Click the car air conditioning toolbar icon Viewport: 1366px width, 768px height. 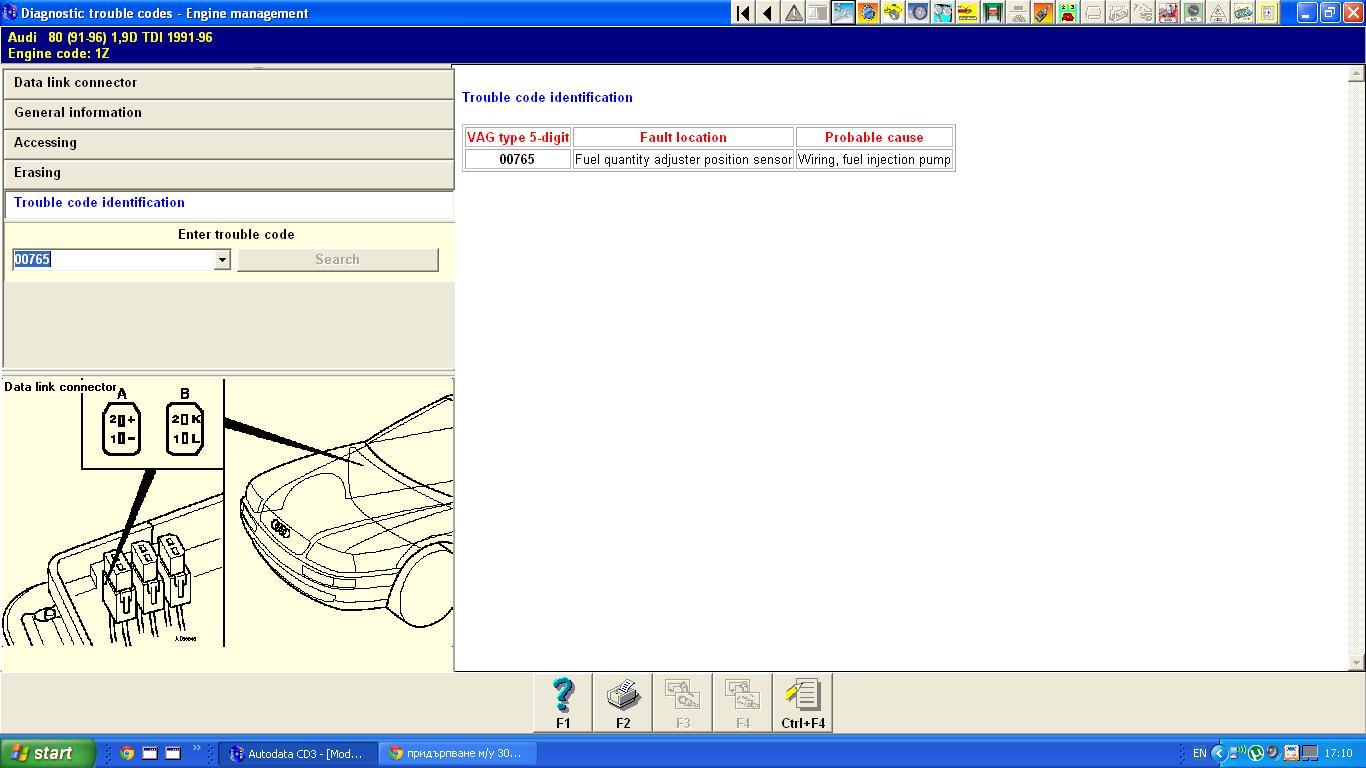point(1243,13)
